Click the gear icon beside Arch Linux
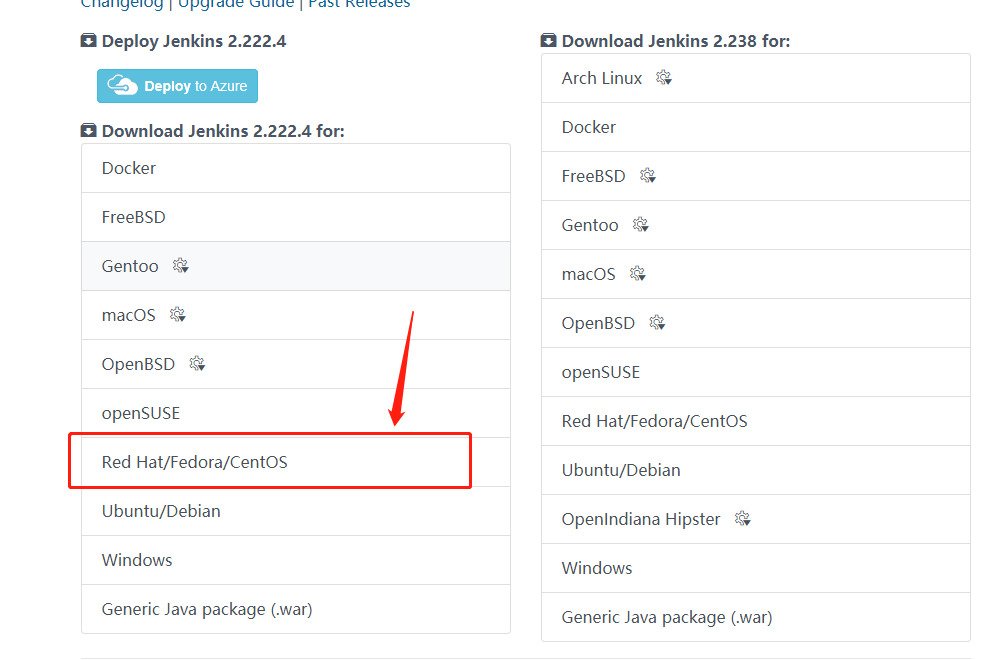Viewport: 994px width, 660px height. (664, 78)
